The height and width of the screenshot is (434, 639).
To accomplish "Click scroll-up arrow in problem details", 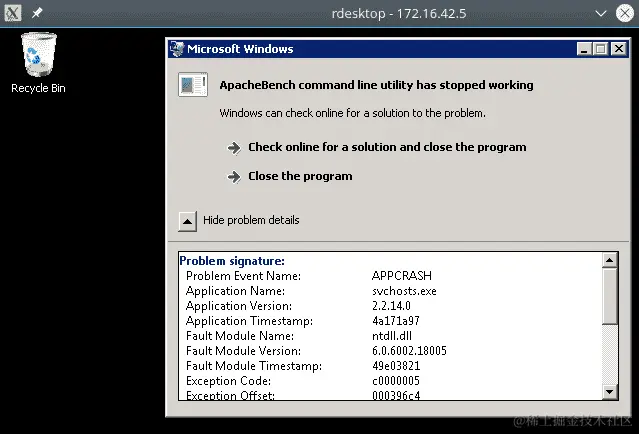I will [610, 260].
